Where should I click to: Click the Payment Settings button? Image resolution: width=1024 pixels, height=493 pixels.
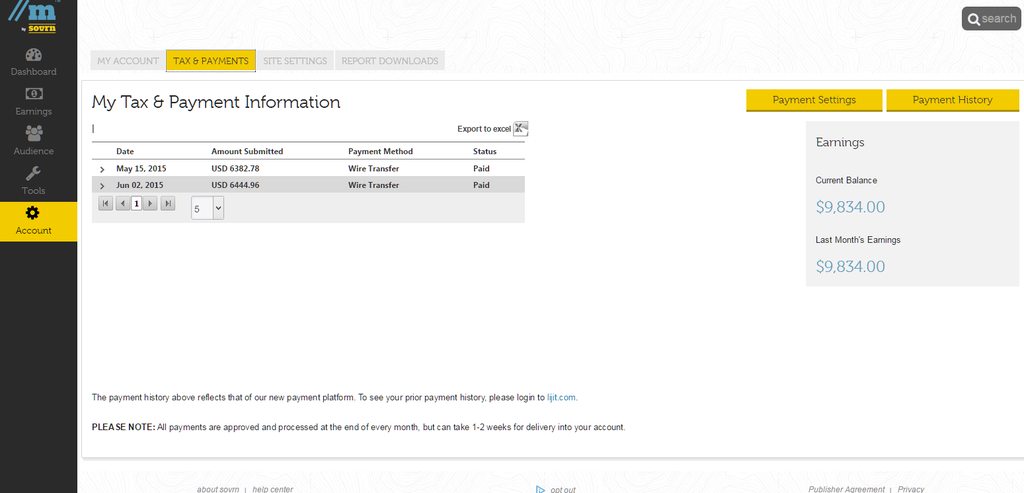coord(814,100)
